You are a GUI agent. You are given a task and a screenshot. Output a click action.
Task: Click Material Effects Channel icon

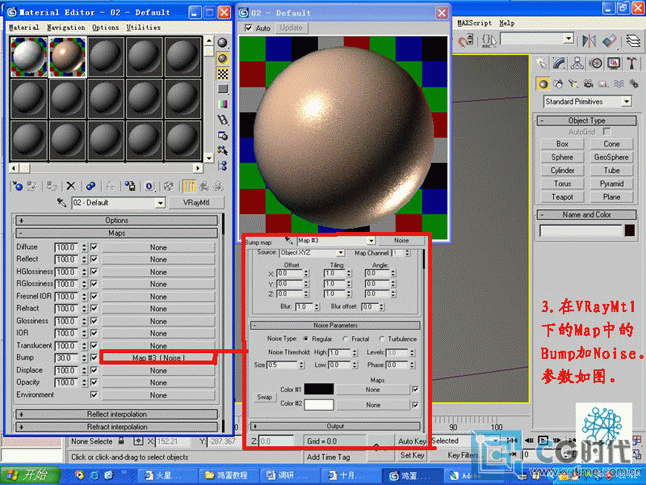point(149,186)
